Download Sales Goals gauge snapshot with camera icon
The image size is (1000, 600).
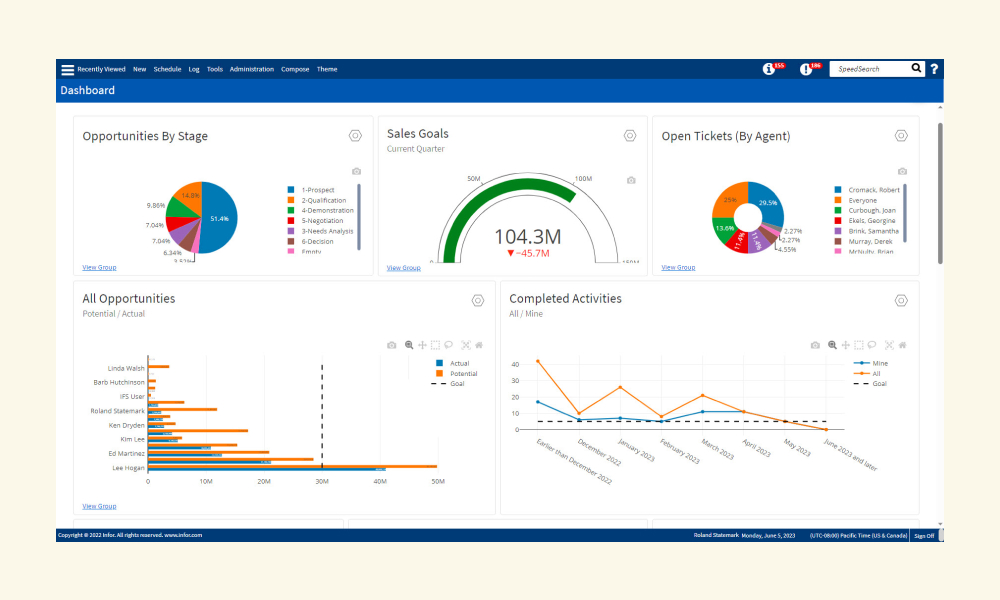point(631,180)
